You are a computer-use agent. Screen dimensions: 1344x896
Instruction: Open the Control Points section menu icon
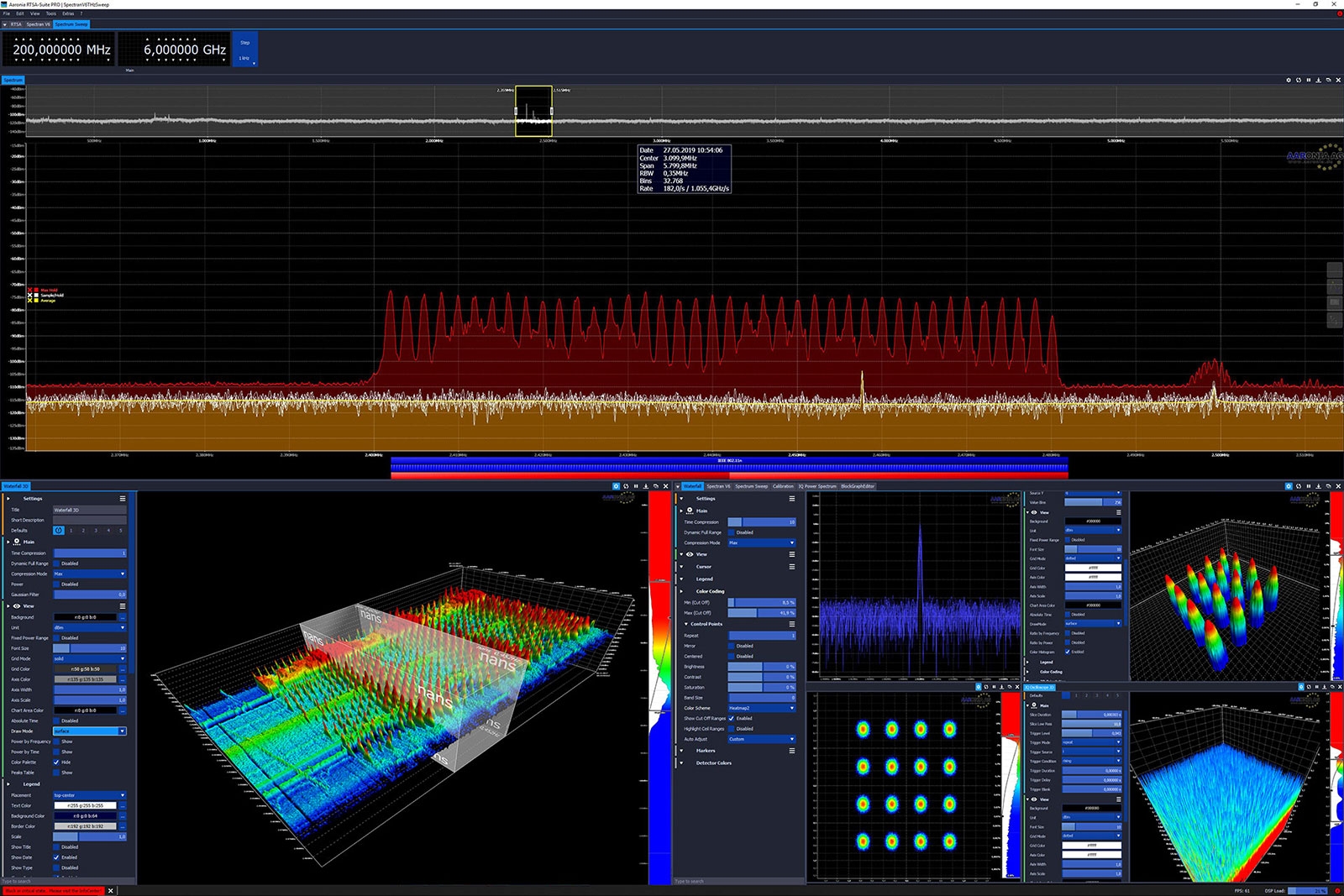(x=791, y=624)
